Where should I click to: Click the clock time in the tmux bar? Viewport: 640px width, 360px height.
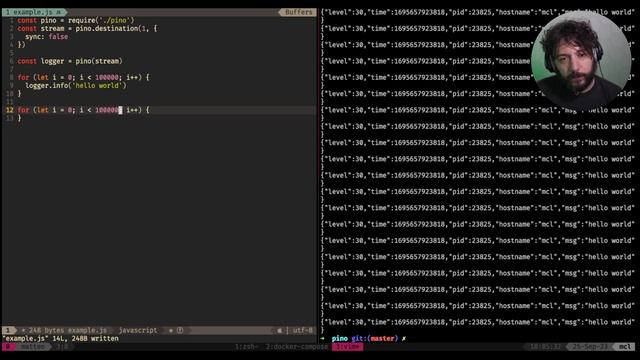[x=544, y=347]
